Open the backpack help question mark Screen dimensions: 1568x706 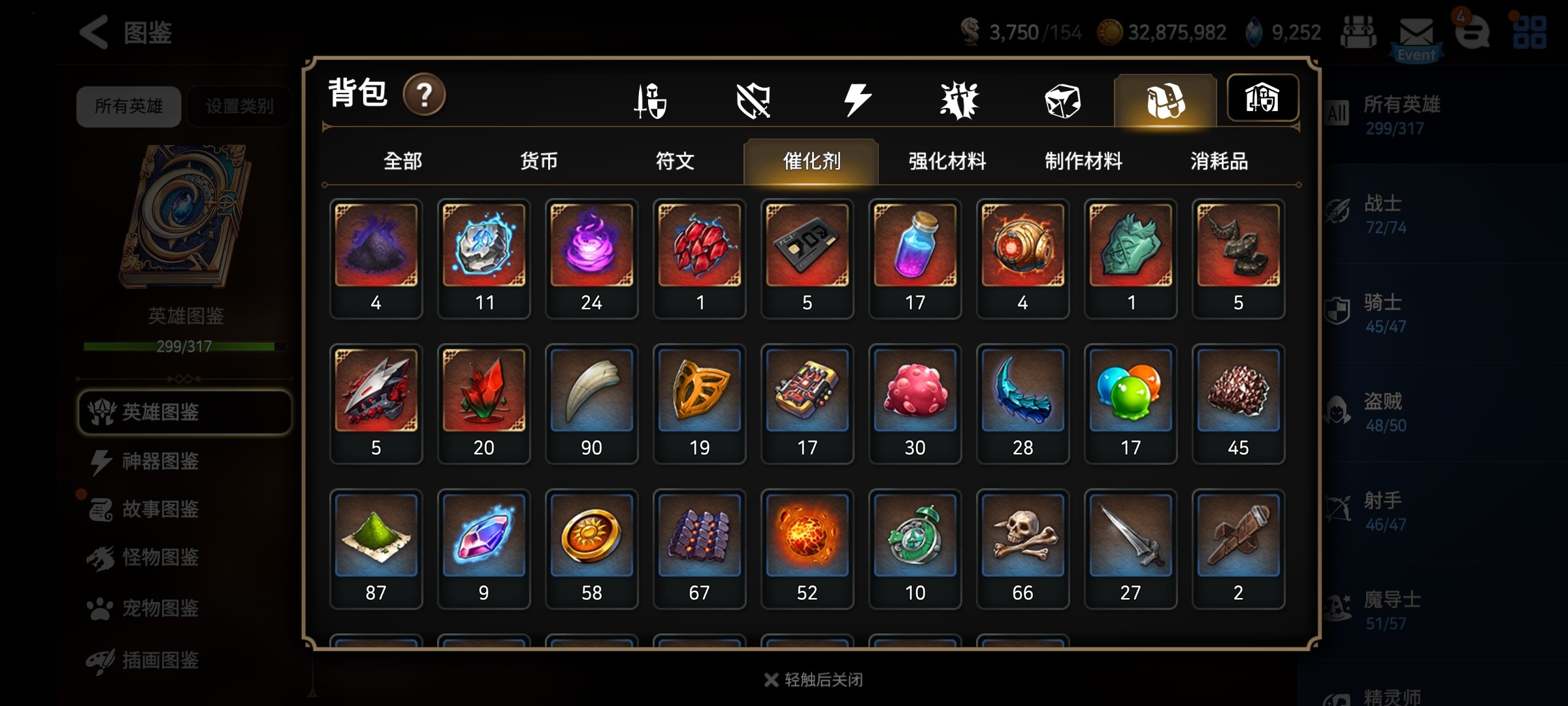(424, 95)
